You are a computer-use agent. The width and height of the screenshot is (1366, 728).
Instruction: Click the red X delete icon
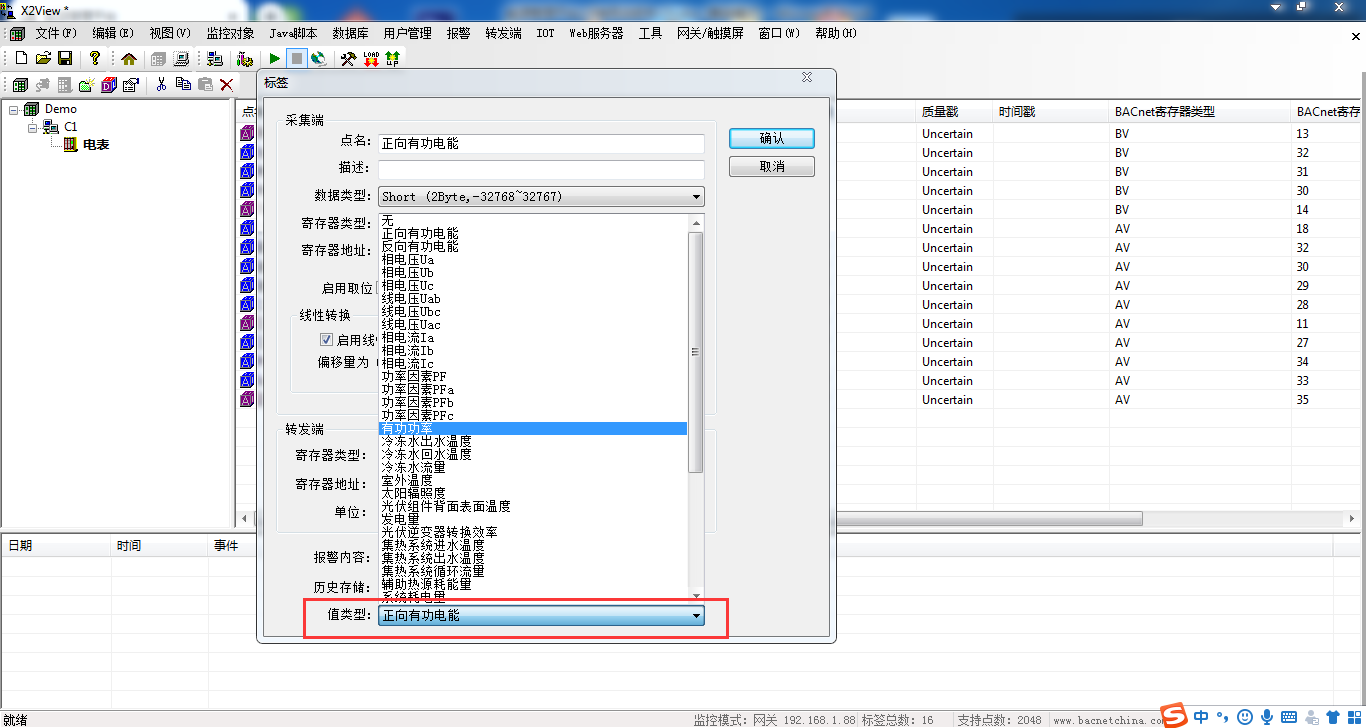[227, 85]
